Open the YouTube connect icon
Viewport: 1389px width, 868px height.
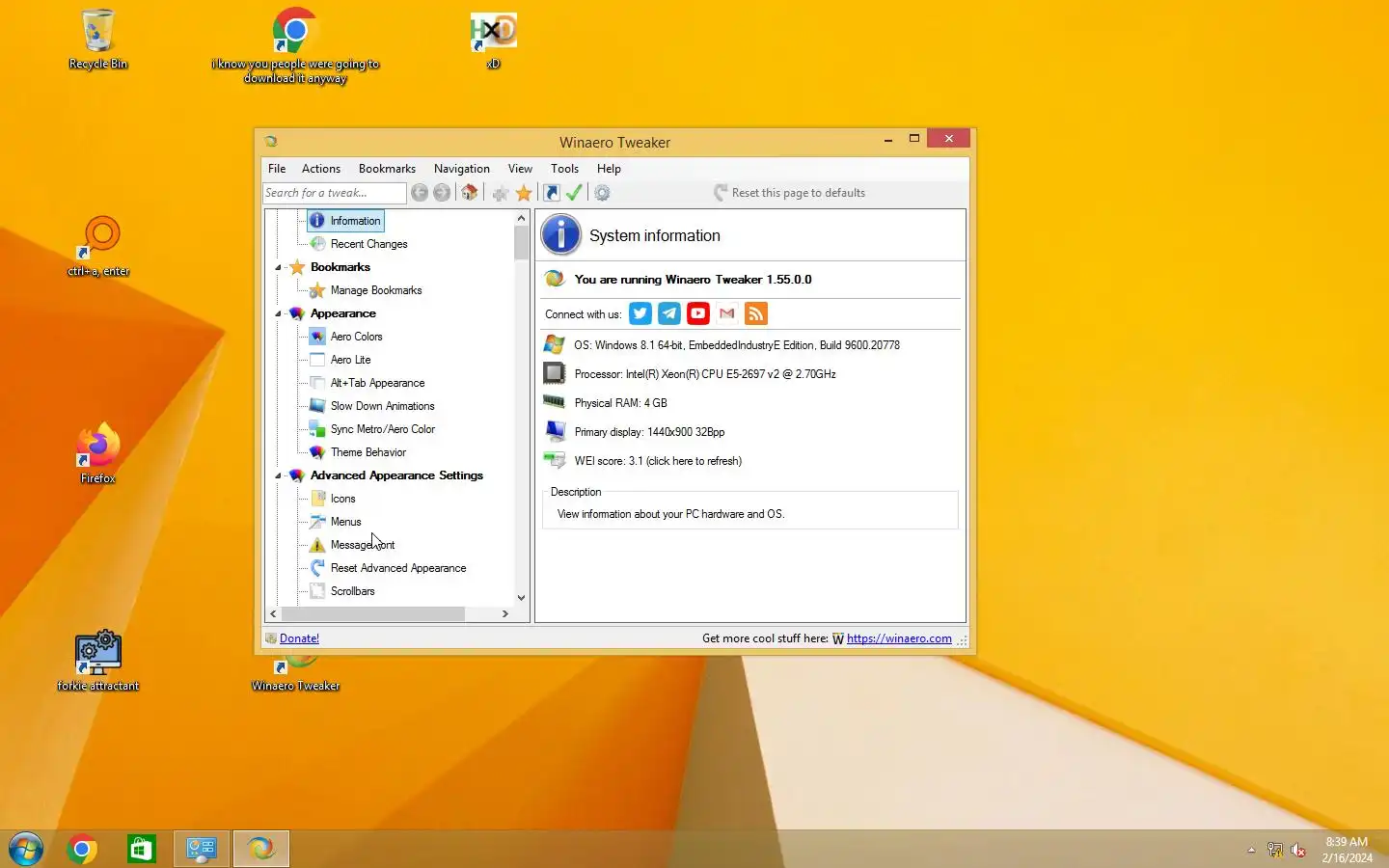pyautogui.click(x=698, y=313)
